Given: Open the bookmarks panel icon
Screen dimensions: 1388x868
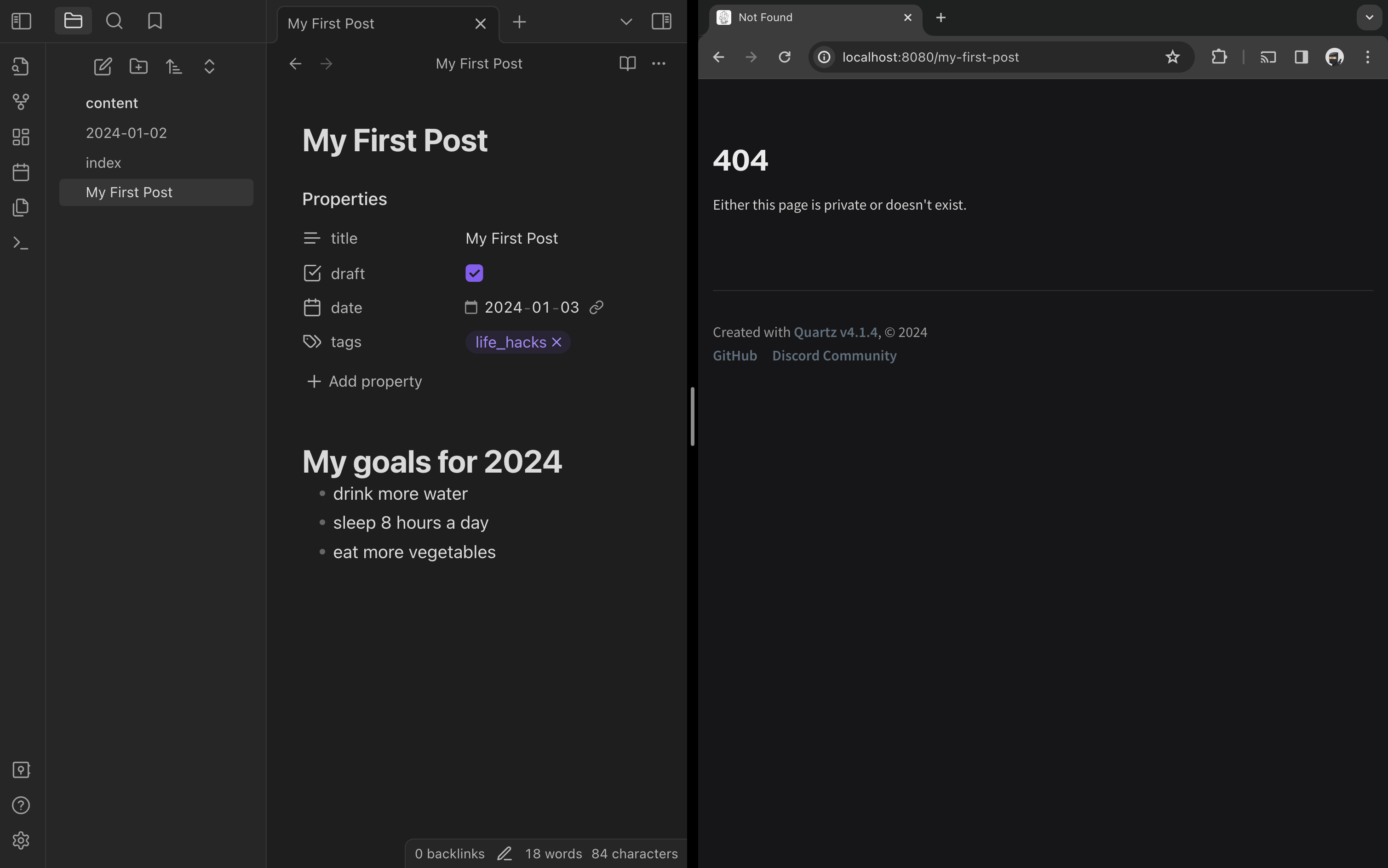Looking at the screenshot, I should (155, 21).
